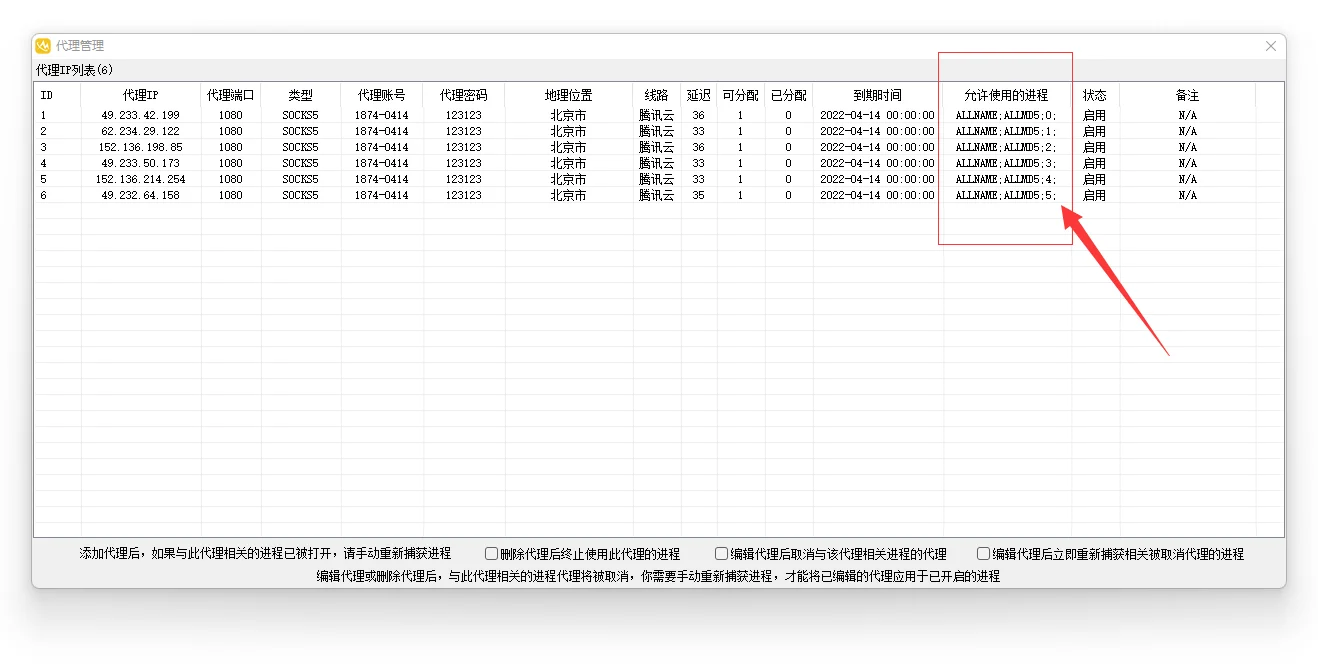Click the highlighted 允许使用的进程 column header
This screenshot has height=669, width=1318.
tap(1006, 95)
